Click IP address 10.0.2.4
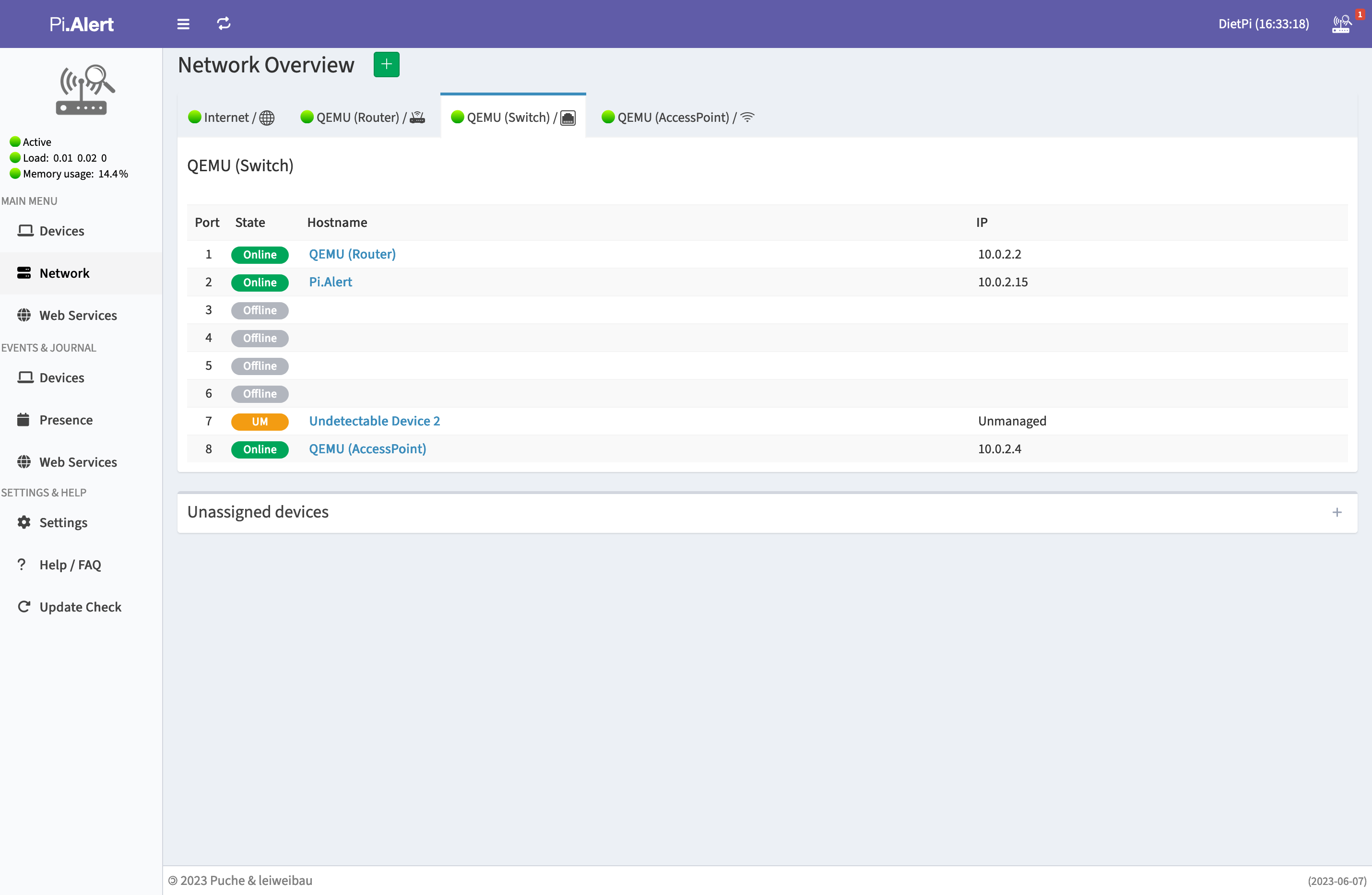Viewport: 1372px width, 895px height. [x=999, y=449]
